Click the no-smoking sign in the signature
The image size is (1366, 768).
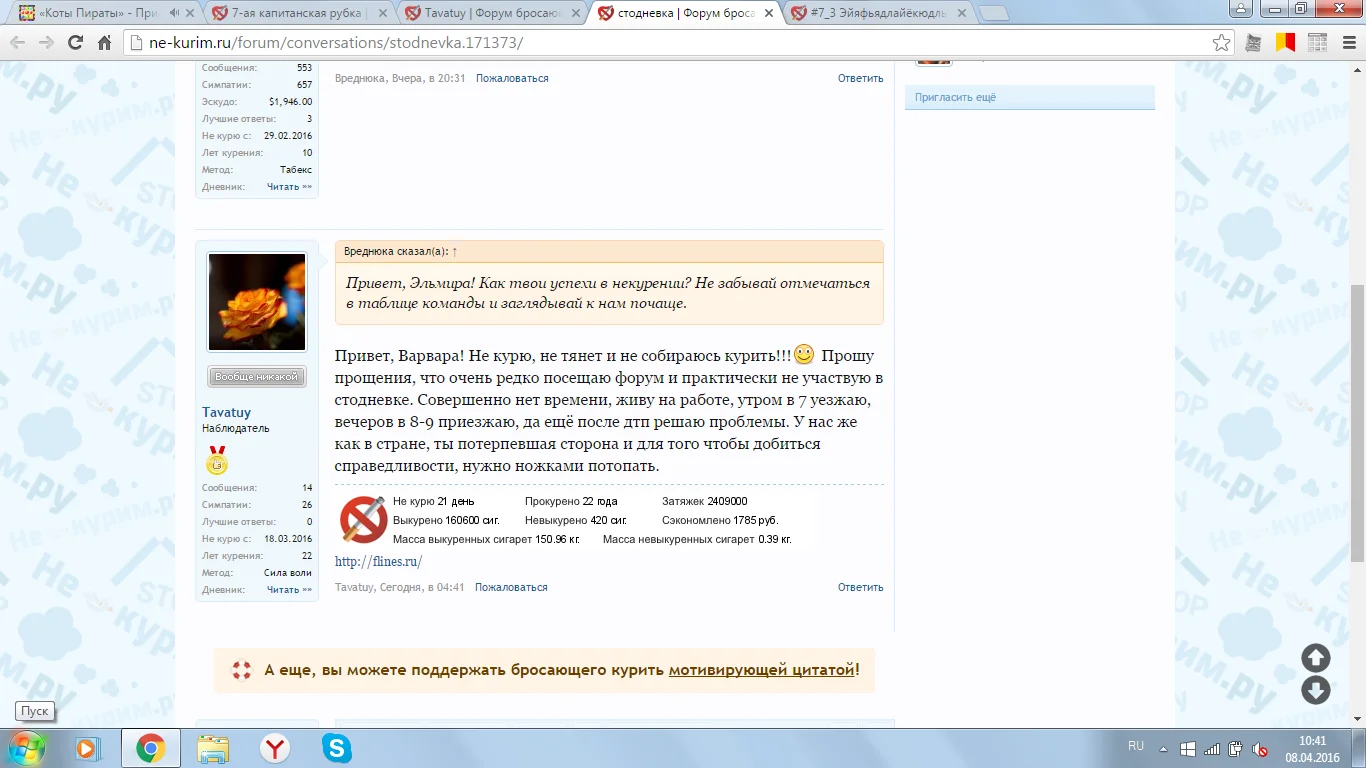[x=364, y=519]
